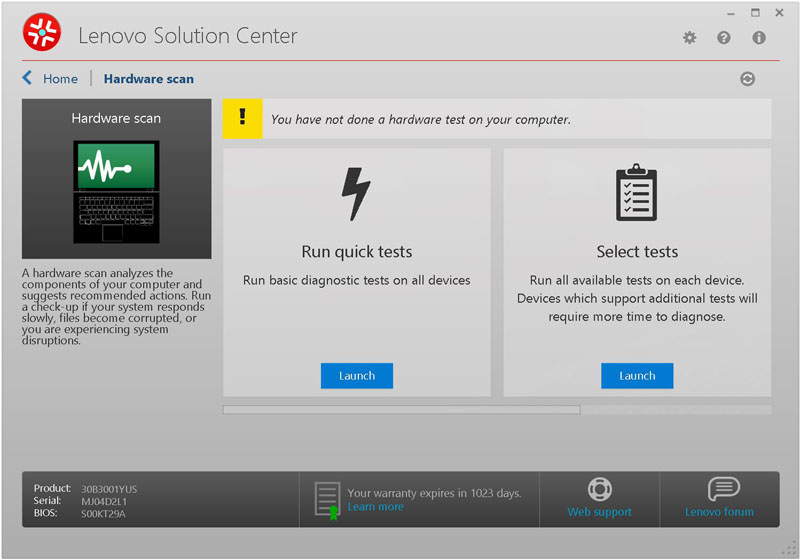This screenshot has width=800, height=560.
Task: Click the clipboard checklist Select tests icon
Action: coord(636,192)
